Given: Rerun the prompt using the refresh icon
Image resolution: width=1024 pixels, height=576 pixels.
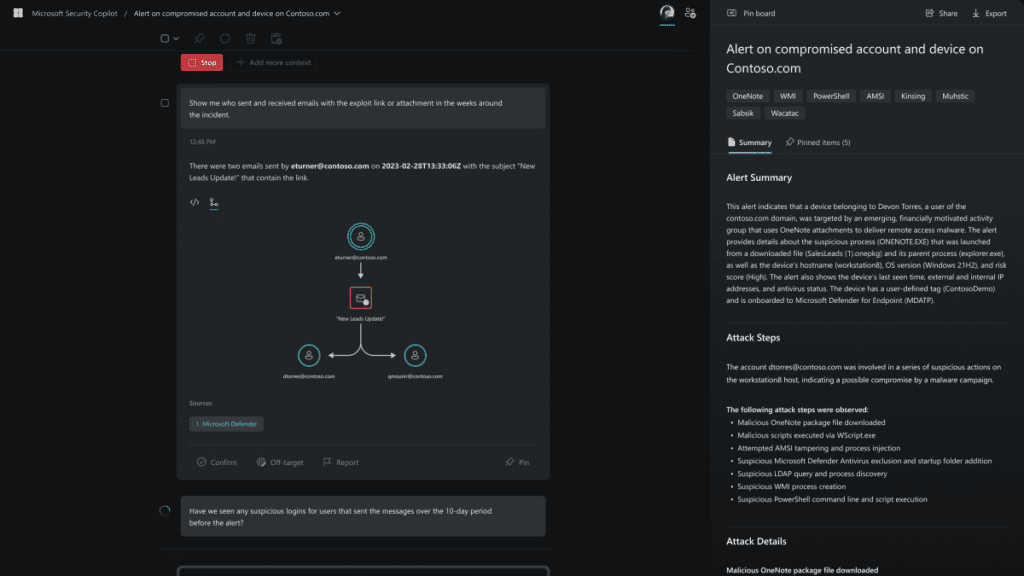Looking at the screenshot, I should (x=224, y=38).
